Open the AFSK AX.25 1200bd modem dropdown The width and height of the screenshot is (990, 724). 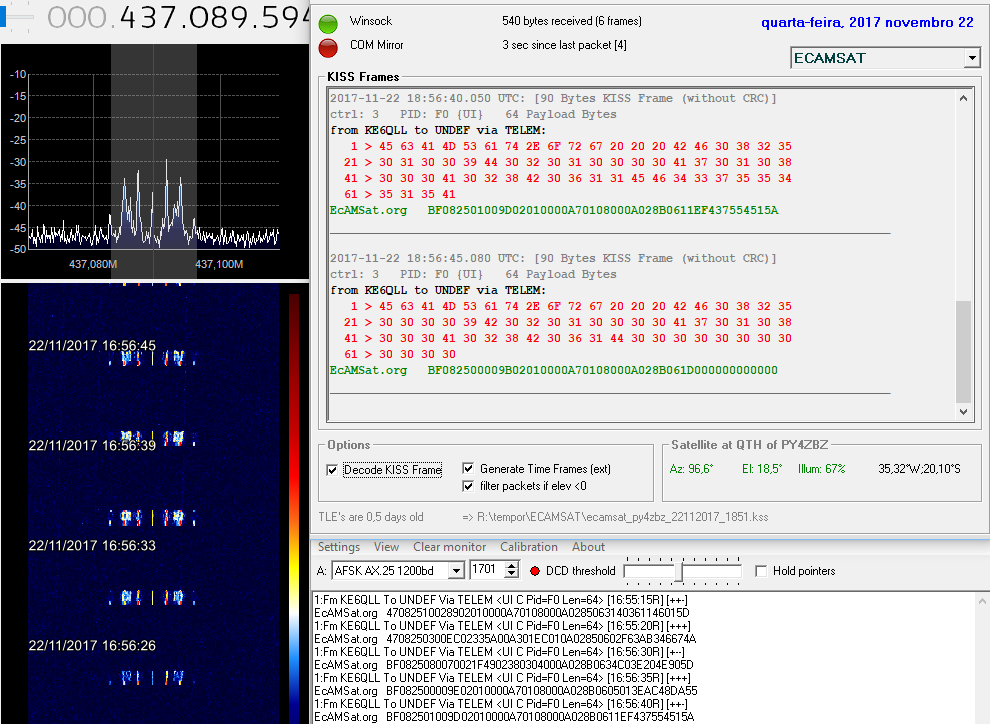[x=456, y=571]
